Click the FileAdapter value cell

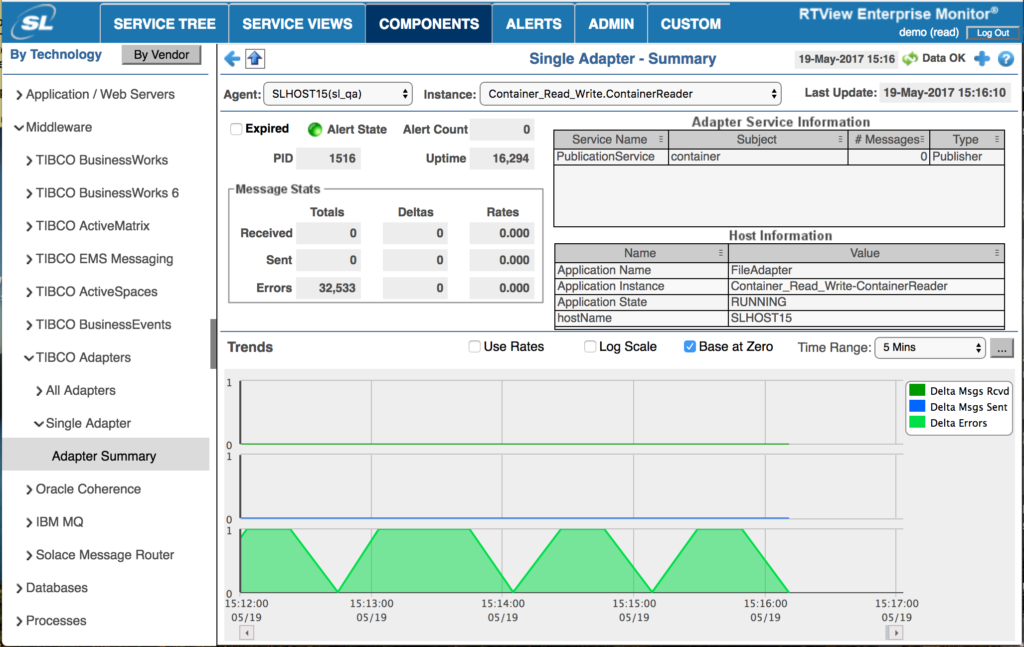pyautogui.click(x=866, y=270)
